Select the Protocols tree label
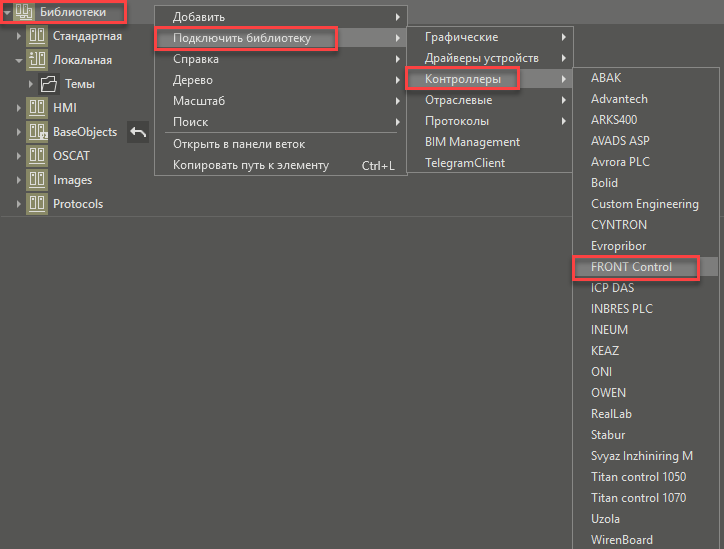This screenshot has width=724, height=549. [x=78, y=204]
